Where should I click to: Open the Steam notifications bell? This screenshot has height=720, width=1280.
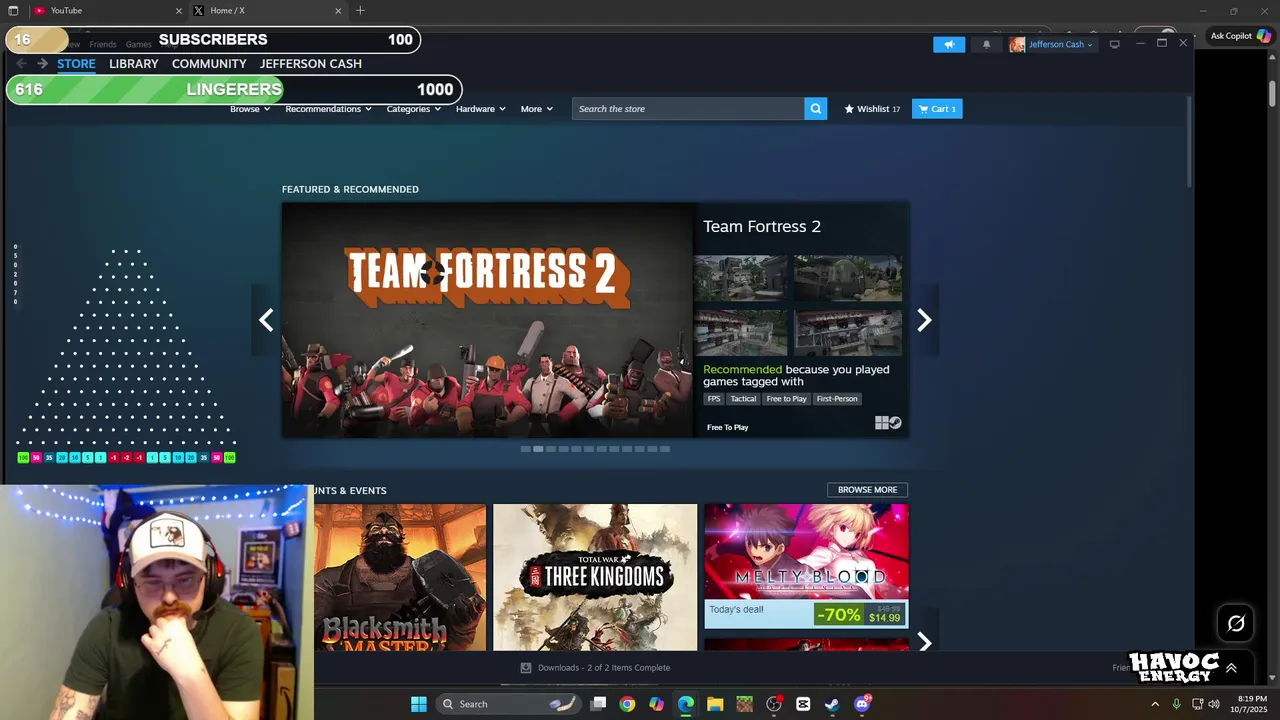[986, 44]
